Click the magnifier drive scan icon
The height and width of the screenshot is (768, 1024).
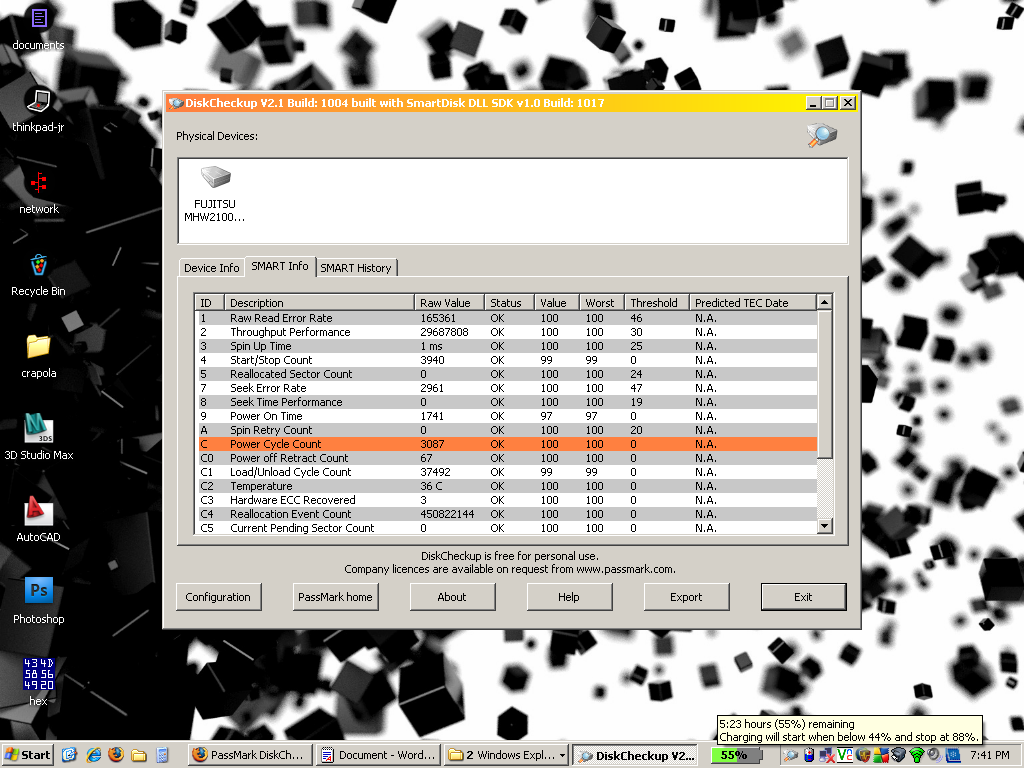click(x=822, y=135)
